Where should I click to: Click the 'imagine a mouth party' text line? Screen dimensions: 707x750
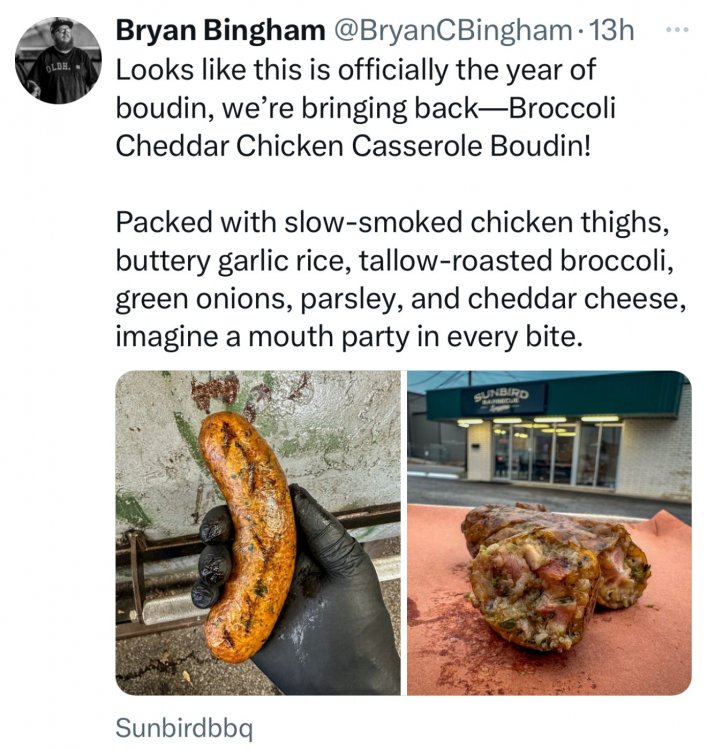pyautogui.click(x=347, y=337)
